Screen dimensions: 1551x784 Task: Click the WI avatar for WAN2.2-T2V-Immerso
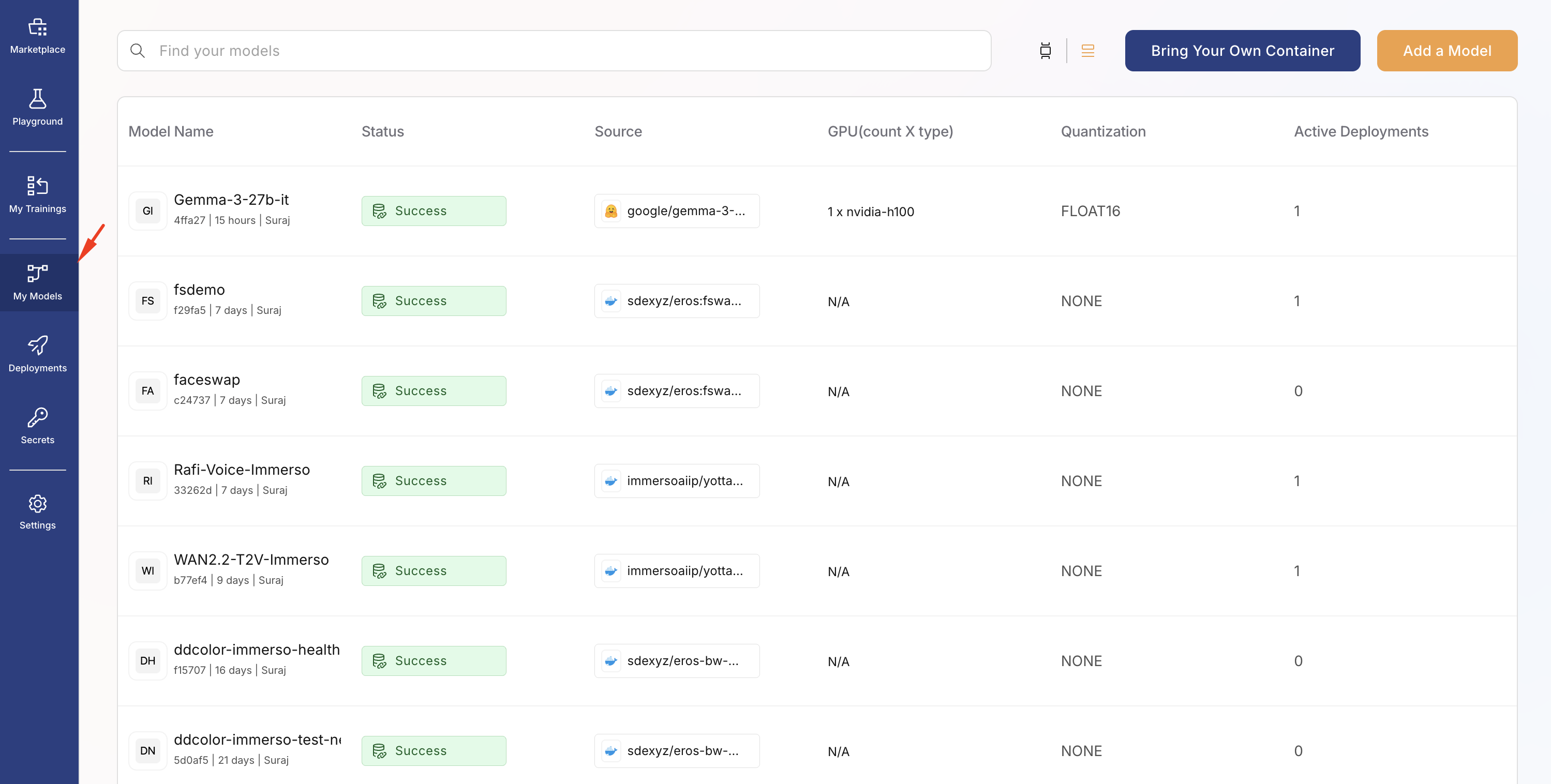click(147, 571)
